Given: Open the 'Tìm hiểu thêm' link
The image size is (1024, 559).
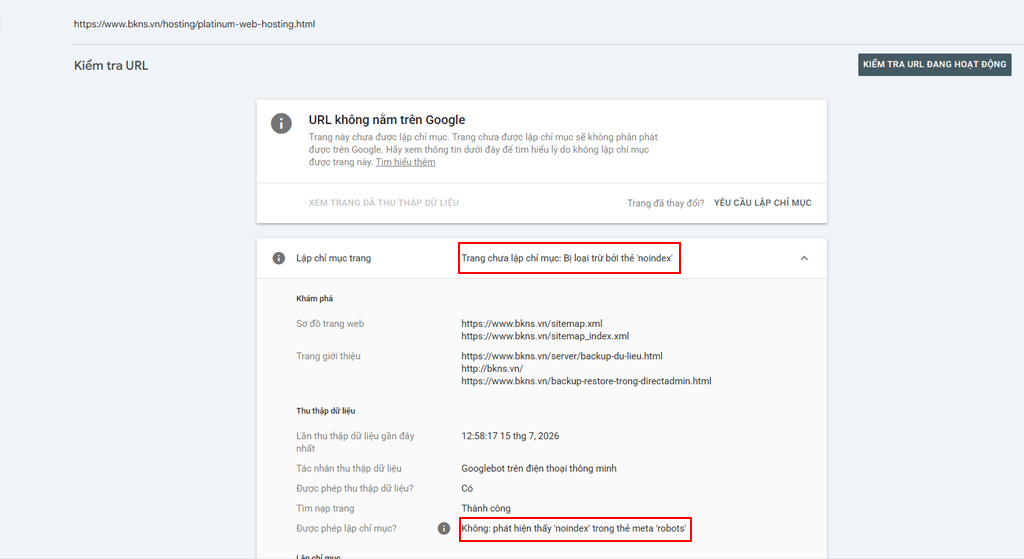Looking at the screenshot, I should [405, 162].
